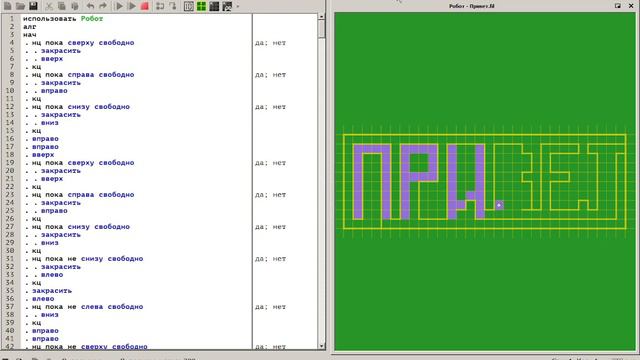This screenshot has width=640, height=360.
Task: Click line number 30 in the gutter
Action: 10,251
